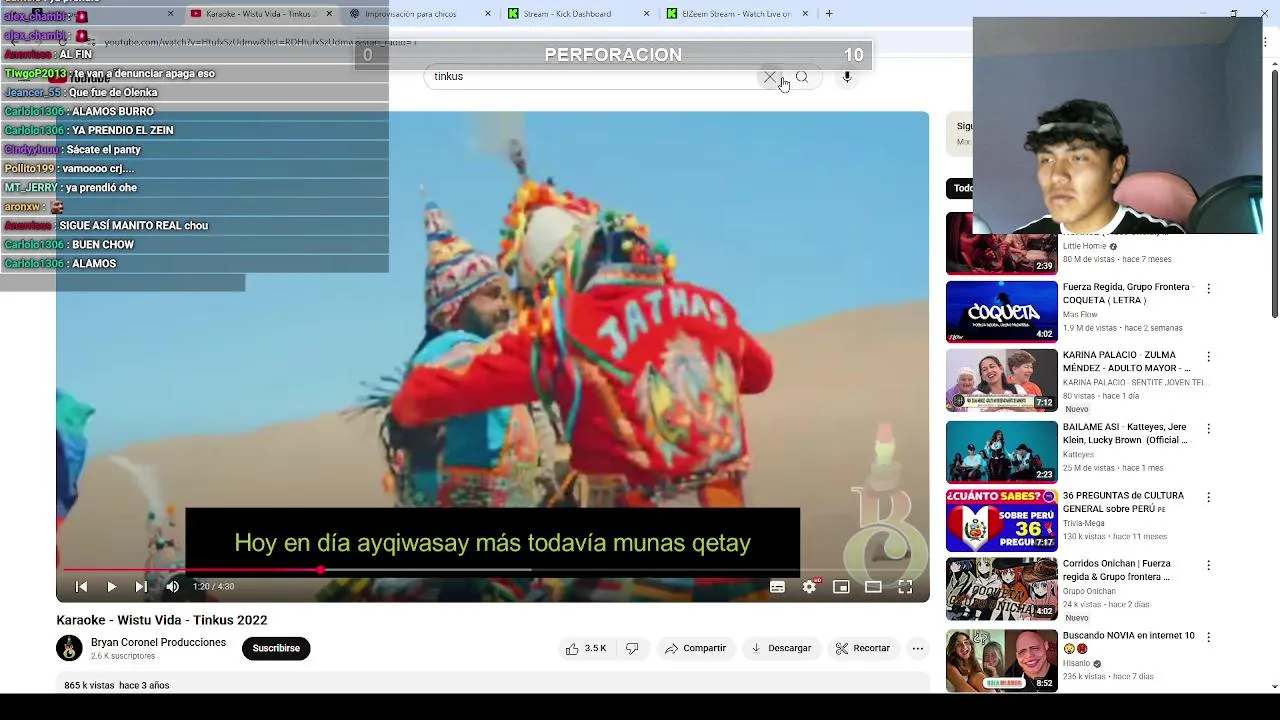Image resolution: width=1280 pixels, height=720 pixels.
Task: Skip to next video in player
Action: tap(141, 587)
